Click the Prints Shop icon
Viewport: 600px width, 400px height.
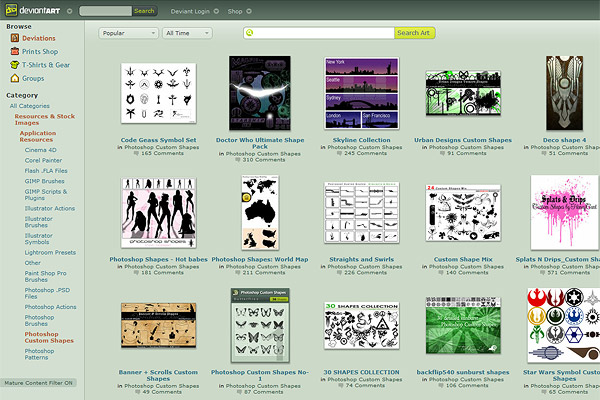(15, 51)
